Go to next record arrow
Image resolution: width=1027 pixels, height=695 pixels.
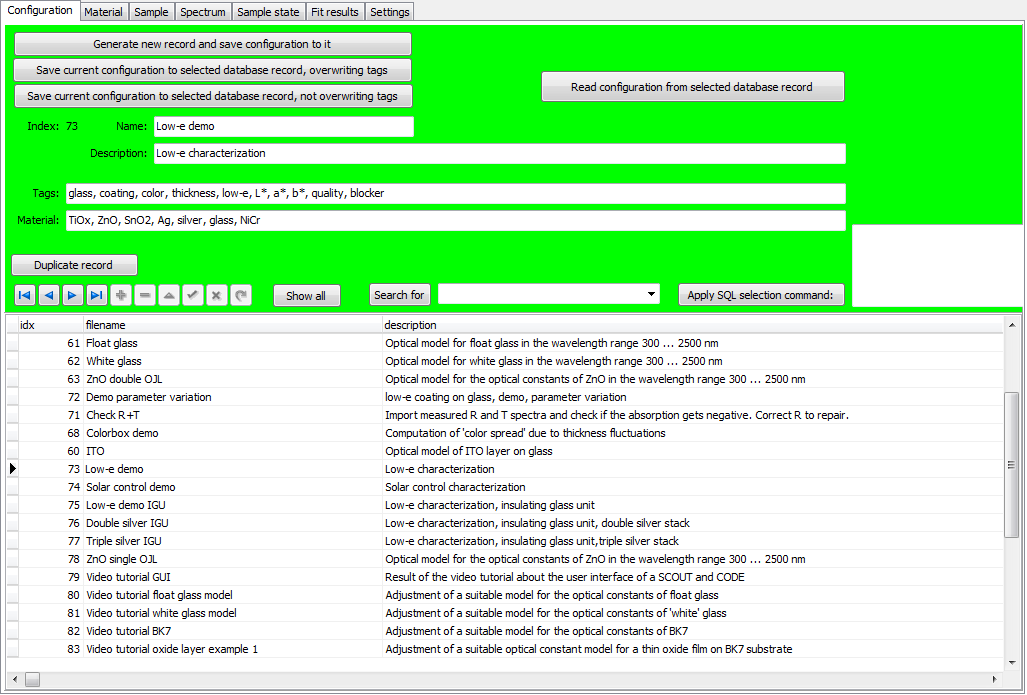72,295
